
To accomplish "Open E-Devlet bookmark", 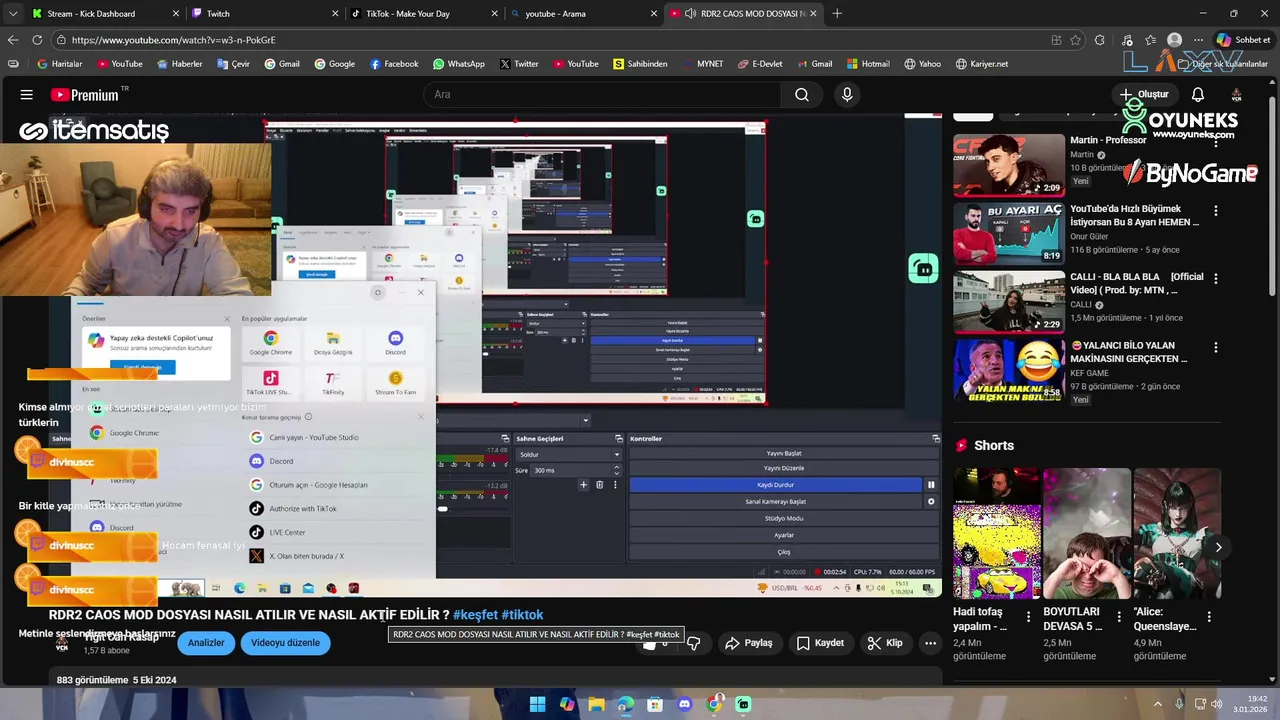I will pyautogui.click(x=760, y=64).
